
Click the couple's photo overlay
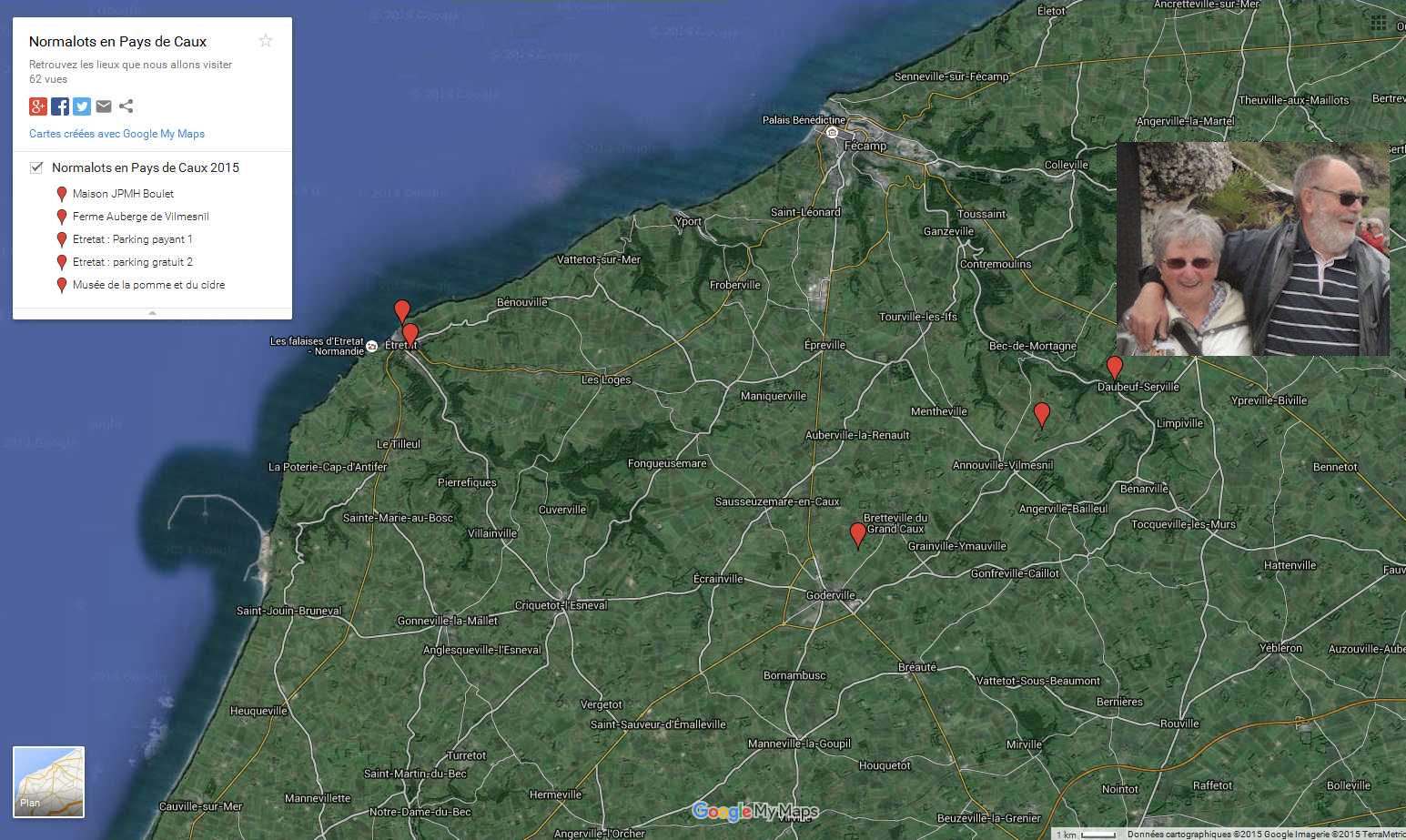(x=1252, y=248)
